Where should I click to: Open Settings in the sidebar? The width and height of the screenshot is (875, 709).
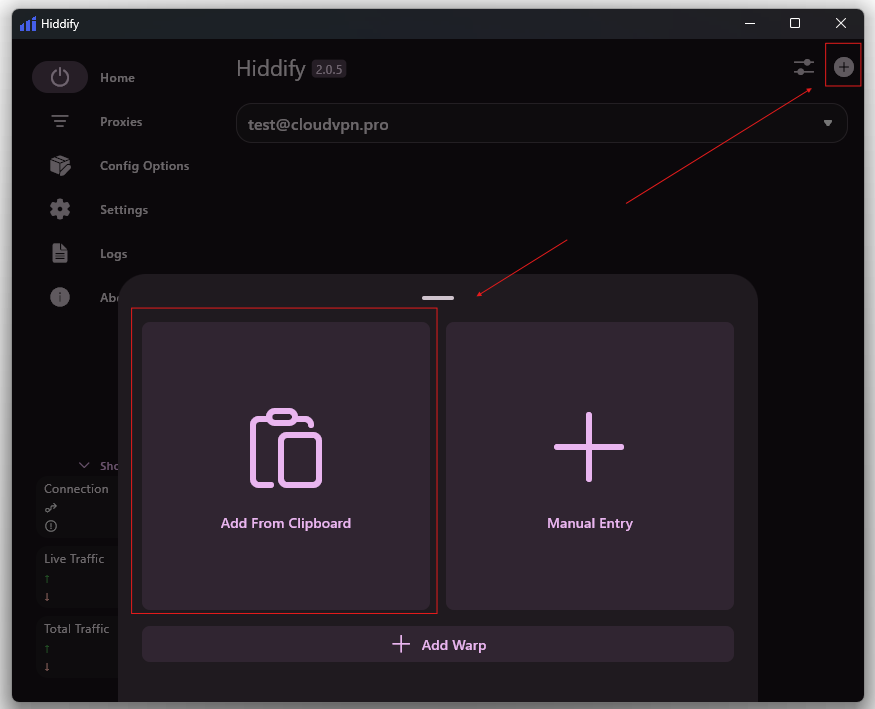[x=124, y=210]
